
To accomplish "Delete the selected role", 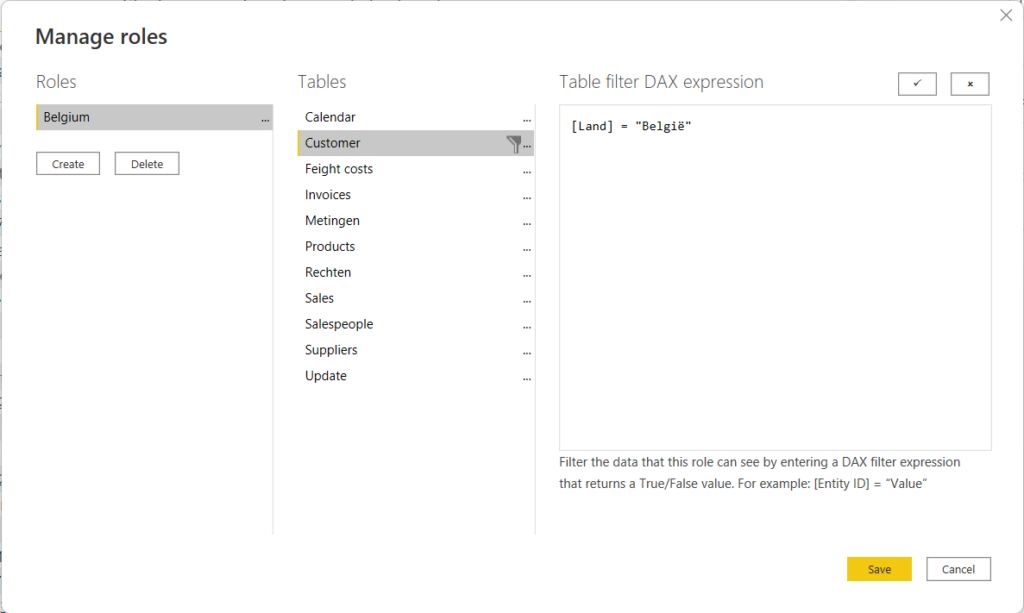I will point(147,164).
